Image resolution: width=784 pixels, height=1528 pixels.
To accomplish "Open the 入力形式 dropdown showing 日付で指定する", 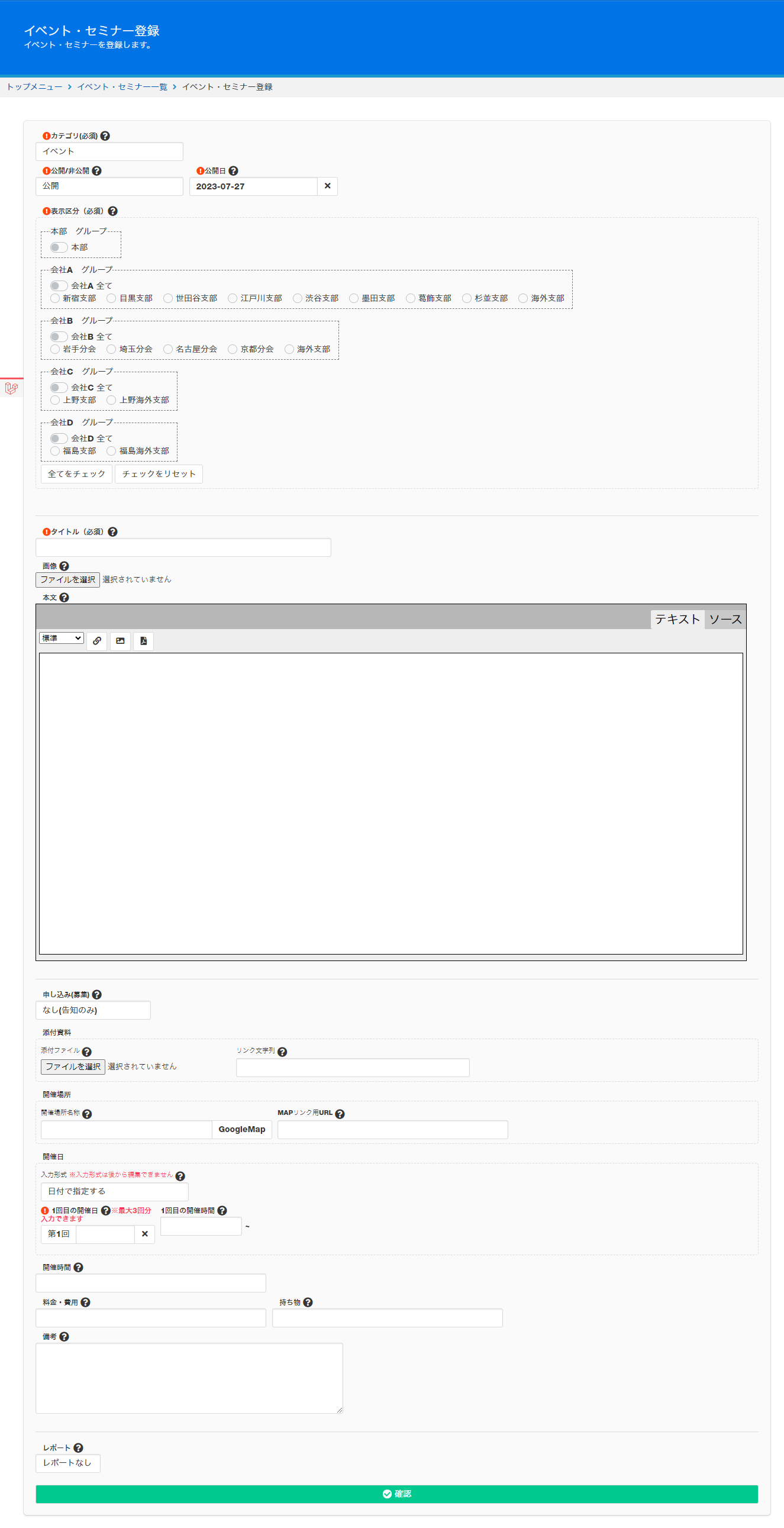I will coord(114,1192).
